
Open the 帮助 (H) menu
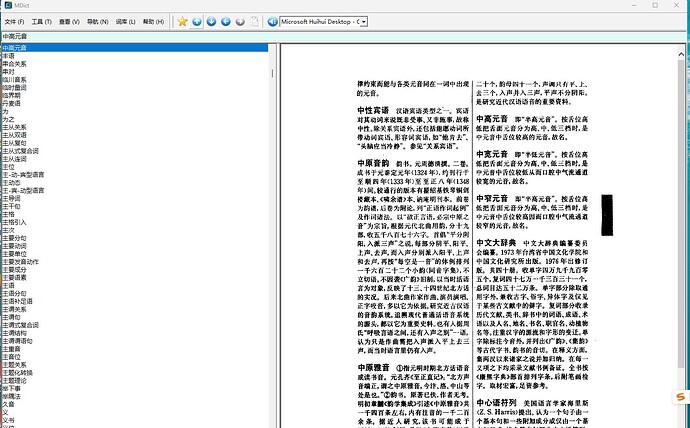pyautogui.click(x=155, y=21)
